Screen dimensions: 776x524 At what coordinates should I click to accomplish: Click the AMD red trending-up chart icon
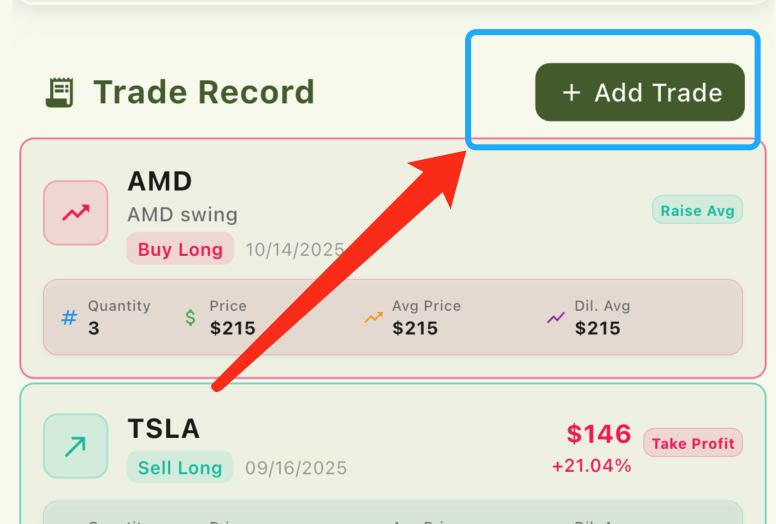coord(75,212)
